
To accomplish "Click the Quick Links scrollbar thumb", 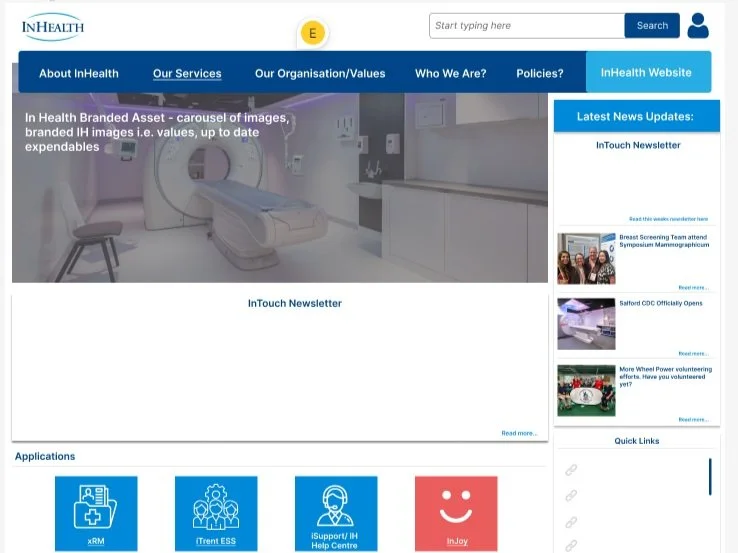I will 710,477.
